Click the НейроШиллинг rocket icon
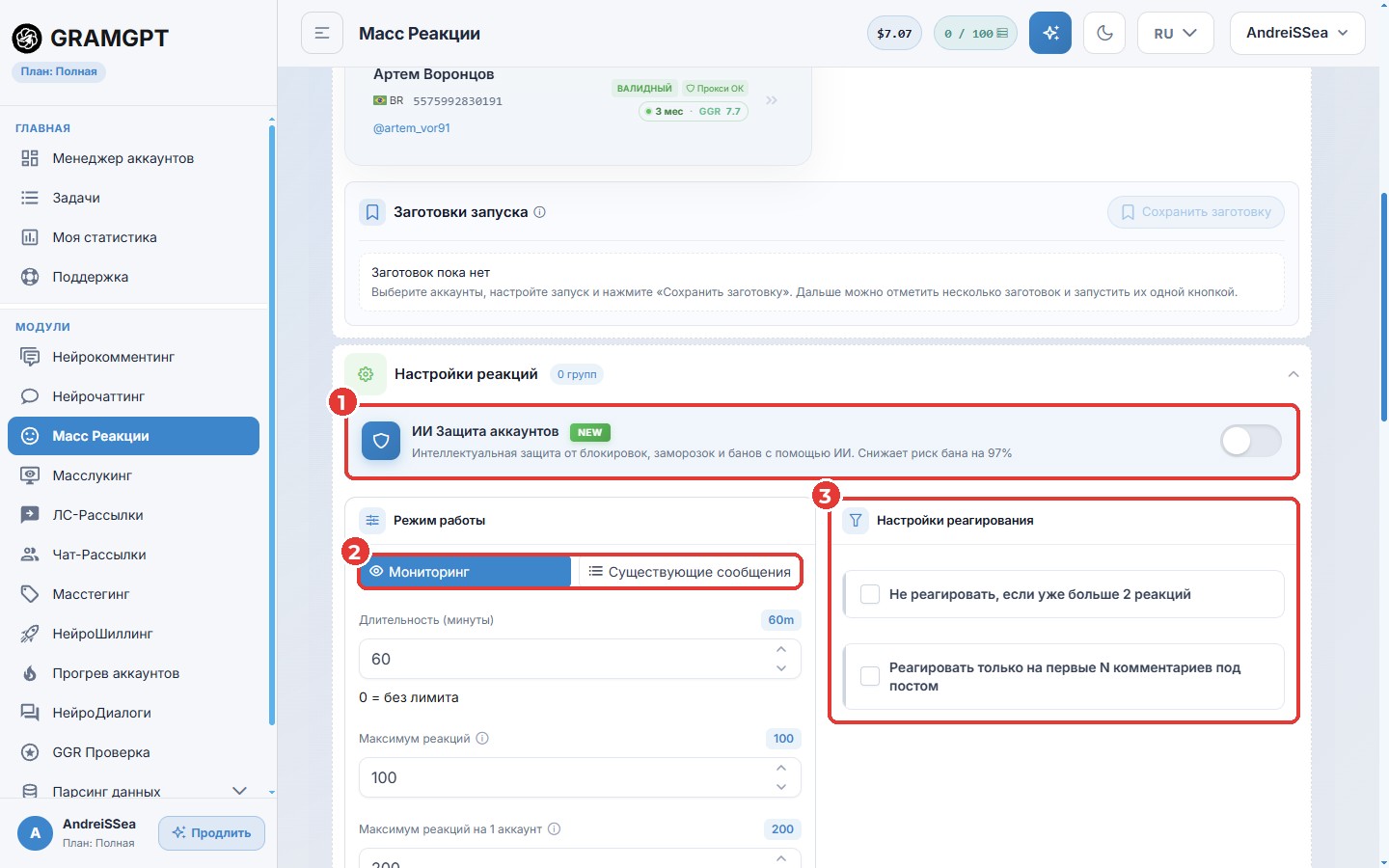The width and height of the screenshot is (1389, 868). (30, 634)
